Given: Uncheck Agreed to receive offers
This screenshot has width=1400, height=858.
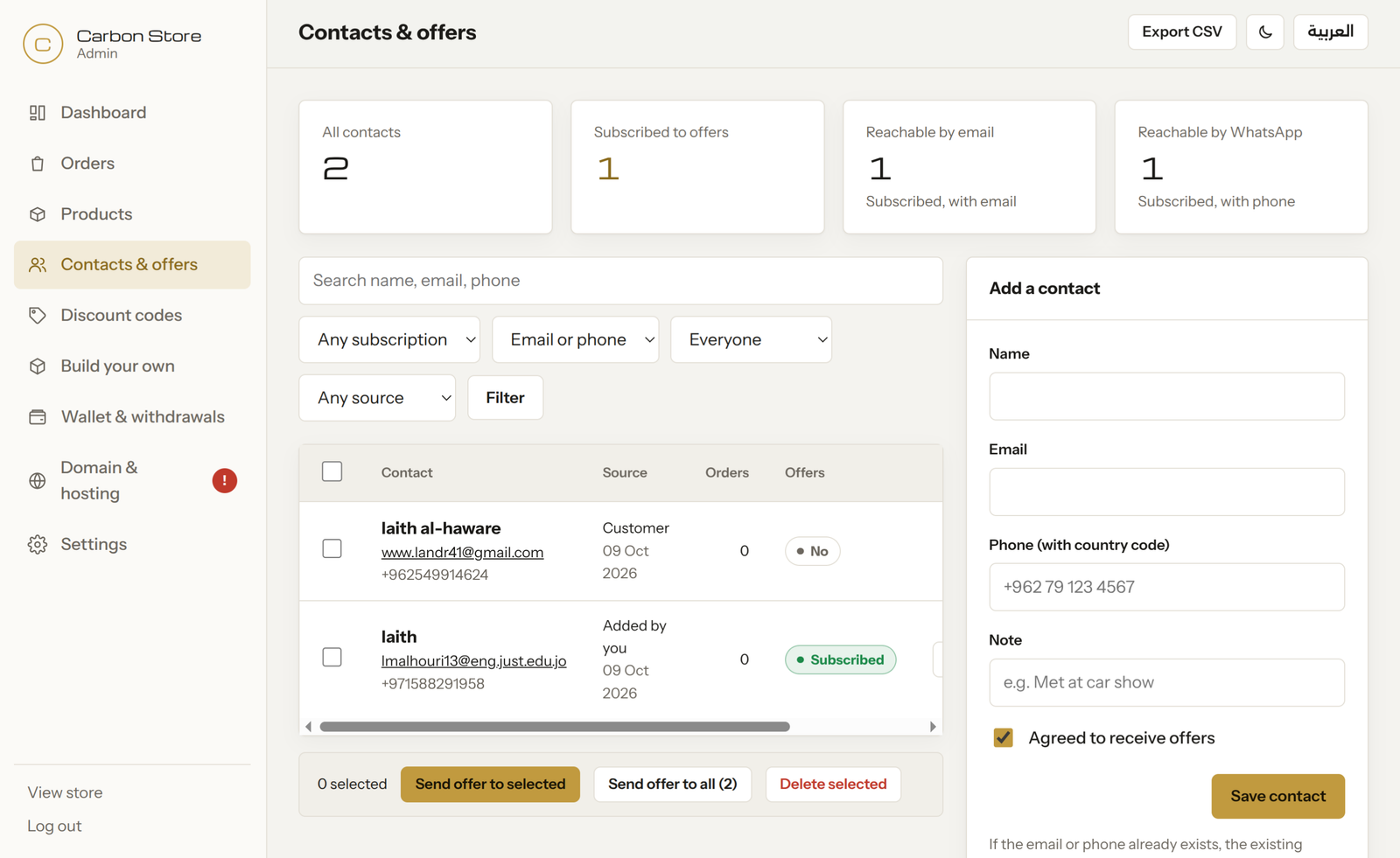Looking at the screenshot, I should click(1004, 738).
